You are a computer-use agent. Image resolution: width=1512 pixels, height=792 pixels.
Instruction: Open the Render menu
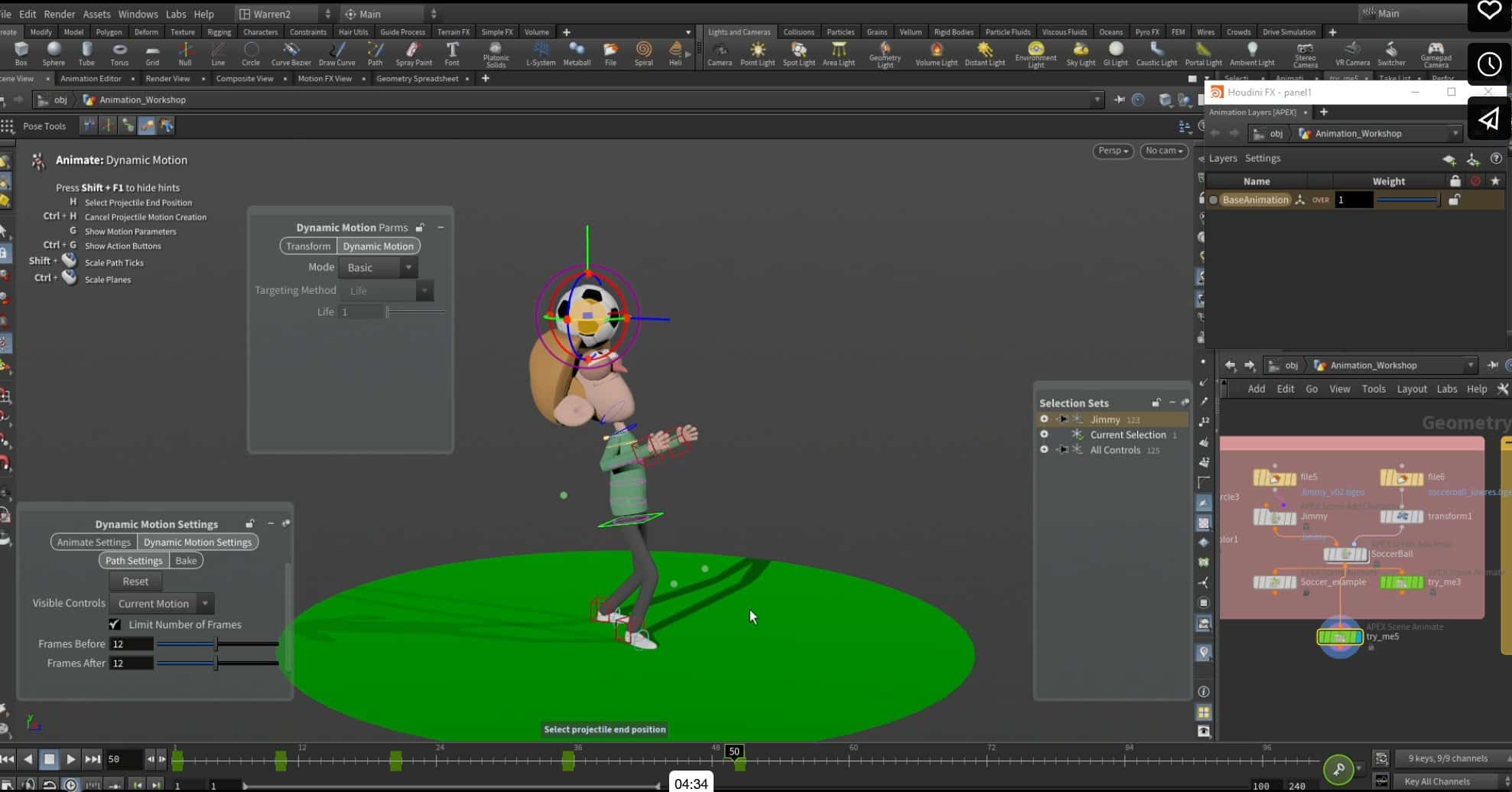pyautogui.click(x=60, y=14)
